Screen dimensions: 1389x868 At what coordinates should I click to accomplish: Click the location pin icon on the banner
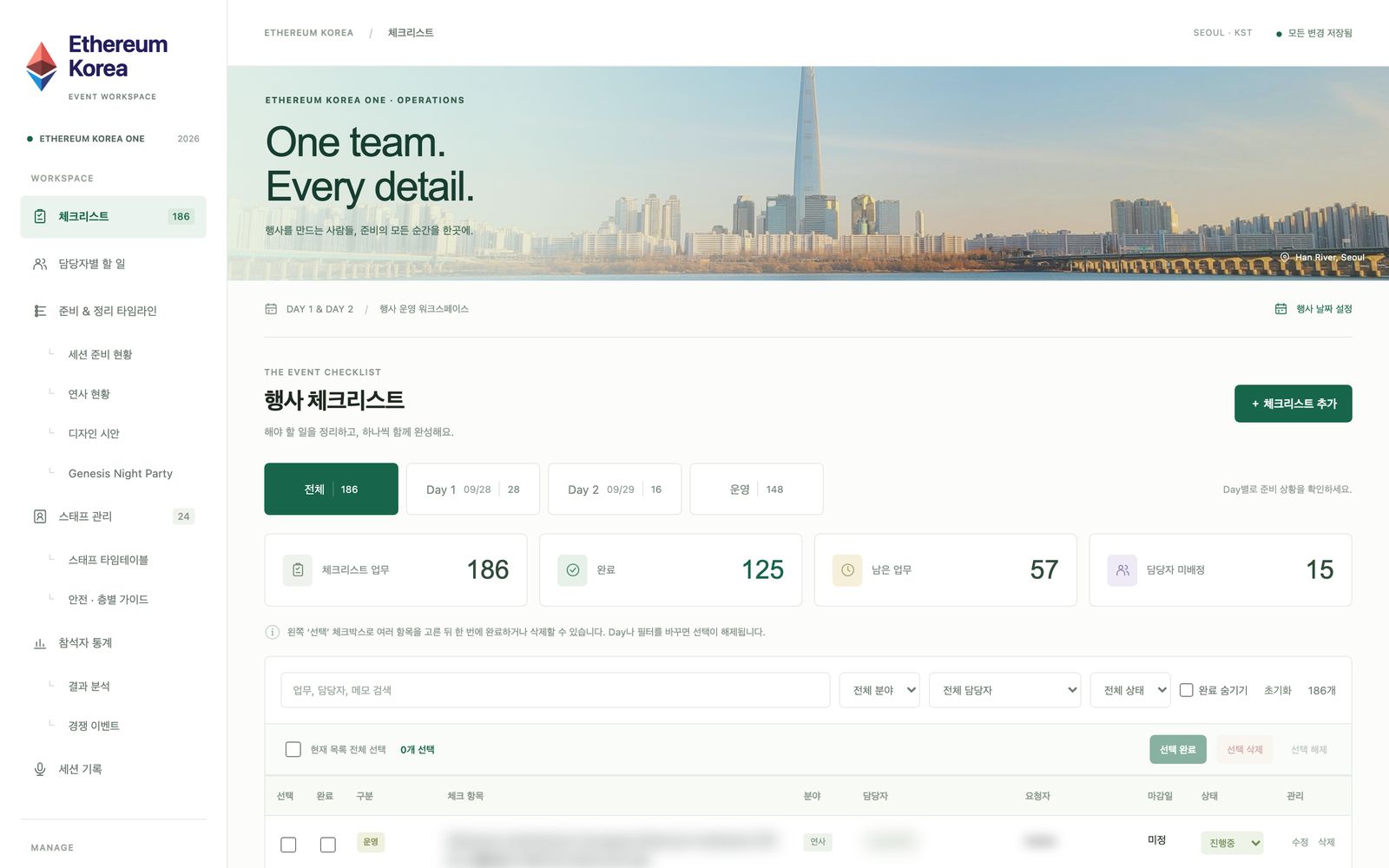[x=1285, y=257]
